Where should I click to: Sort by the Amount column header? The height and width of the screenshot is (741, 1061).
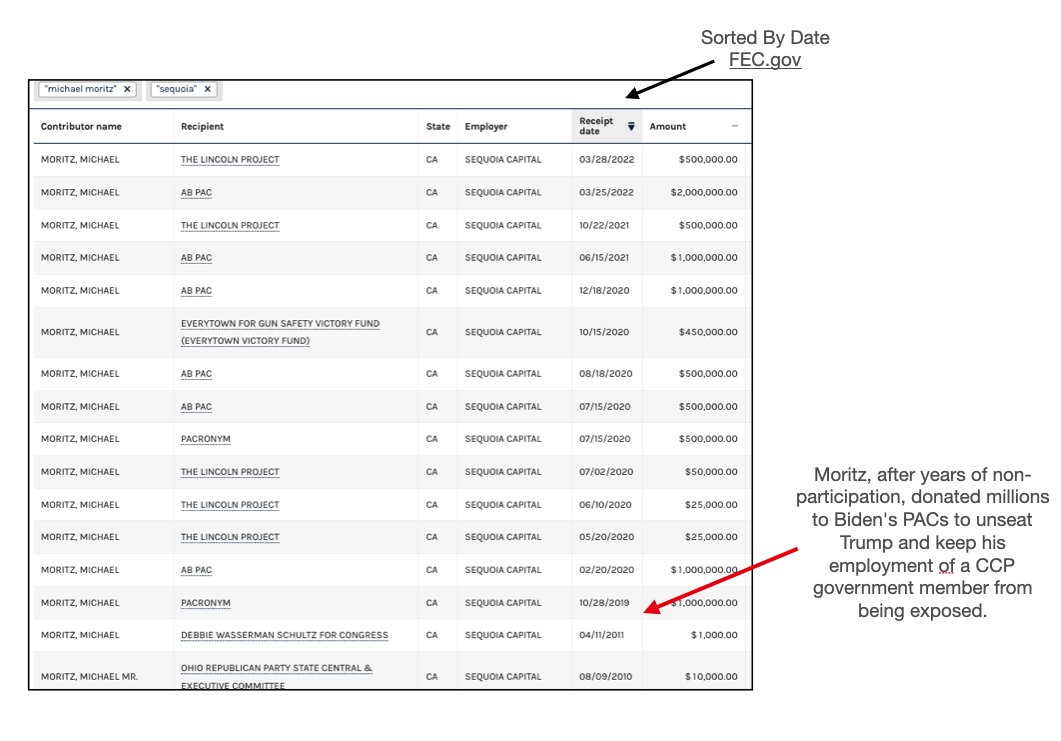668,127
